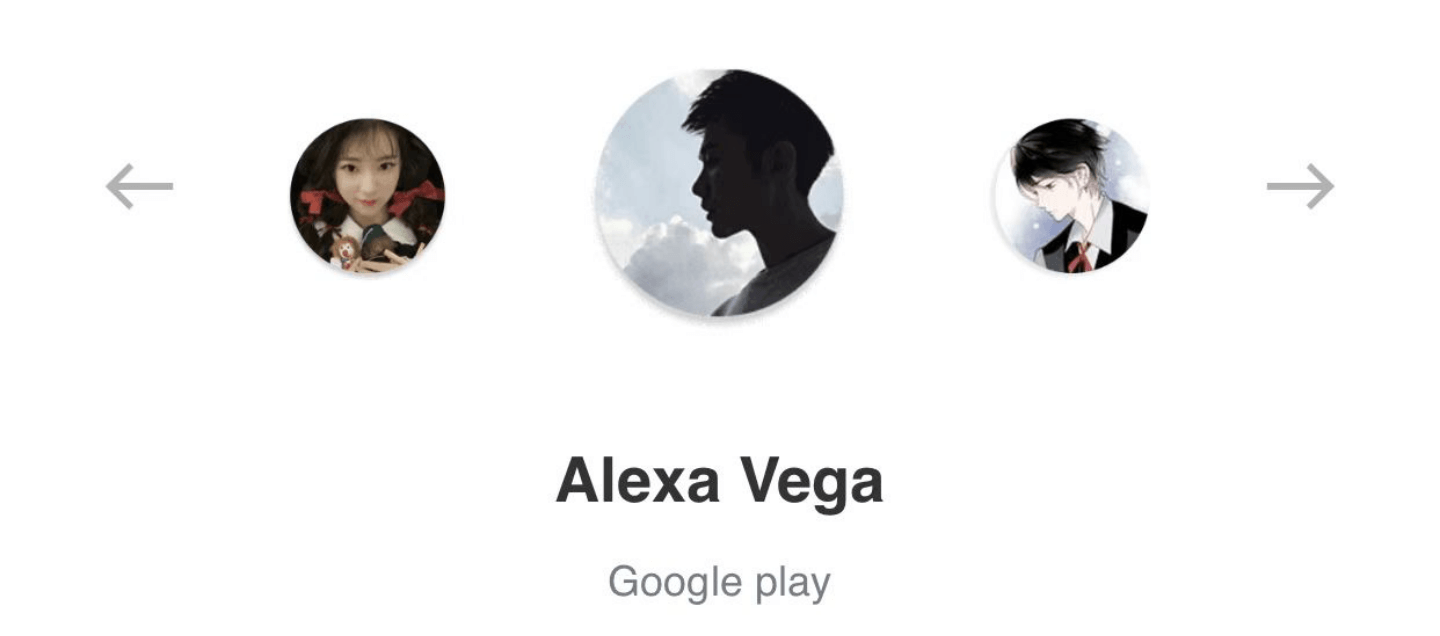Click the left arrow to show previous profile
The image size is (1440, 636).
click(139, 186)
